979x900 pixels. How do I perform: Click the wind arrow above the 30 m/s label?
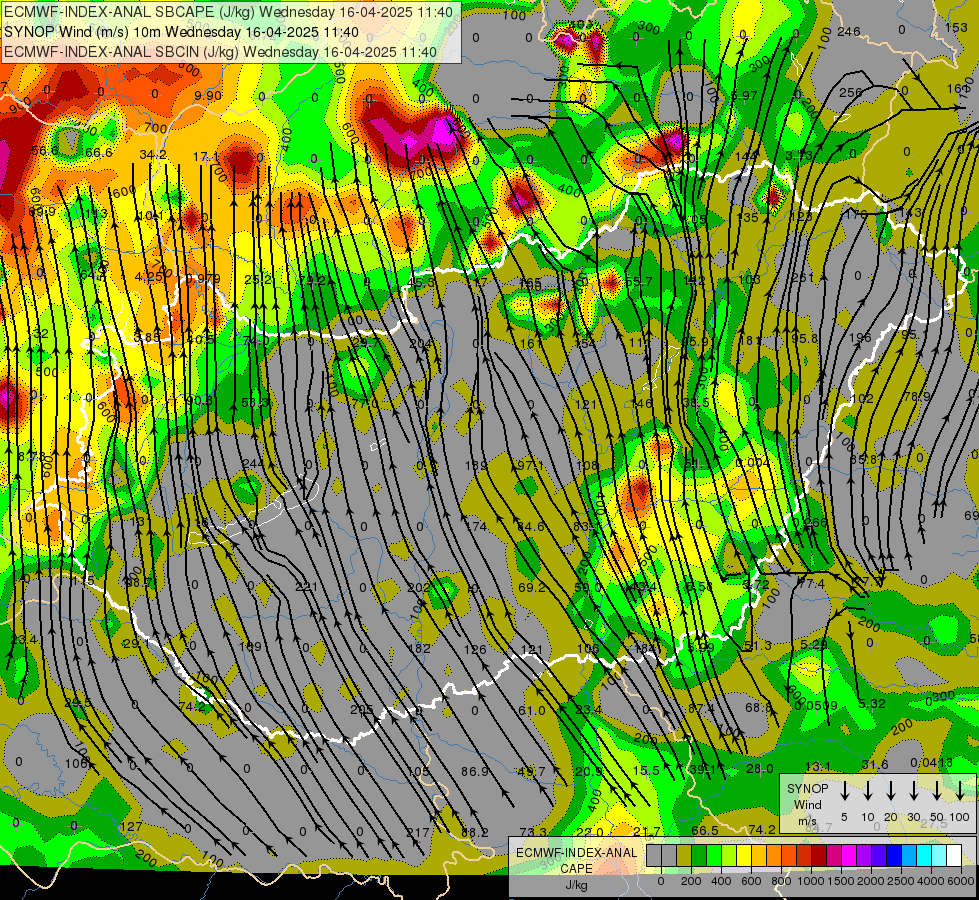(913, 791)
